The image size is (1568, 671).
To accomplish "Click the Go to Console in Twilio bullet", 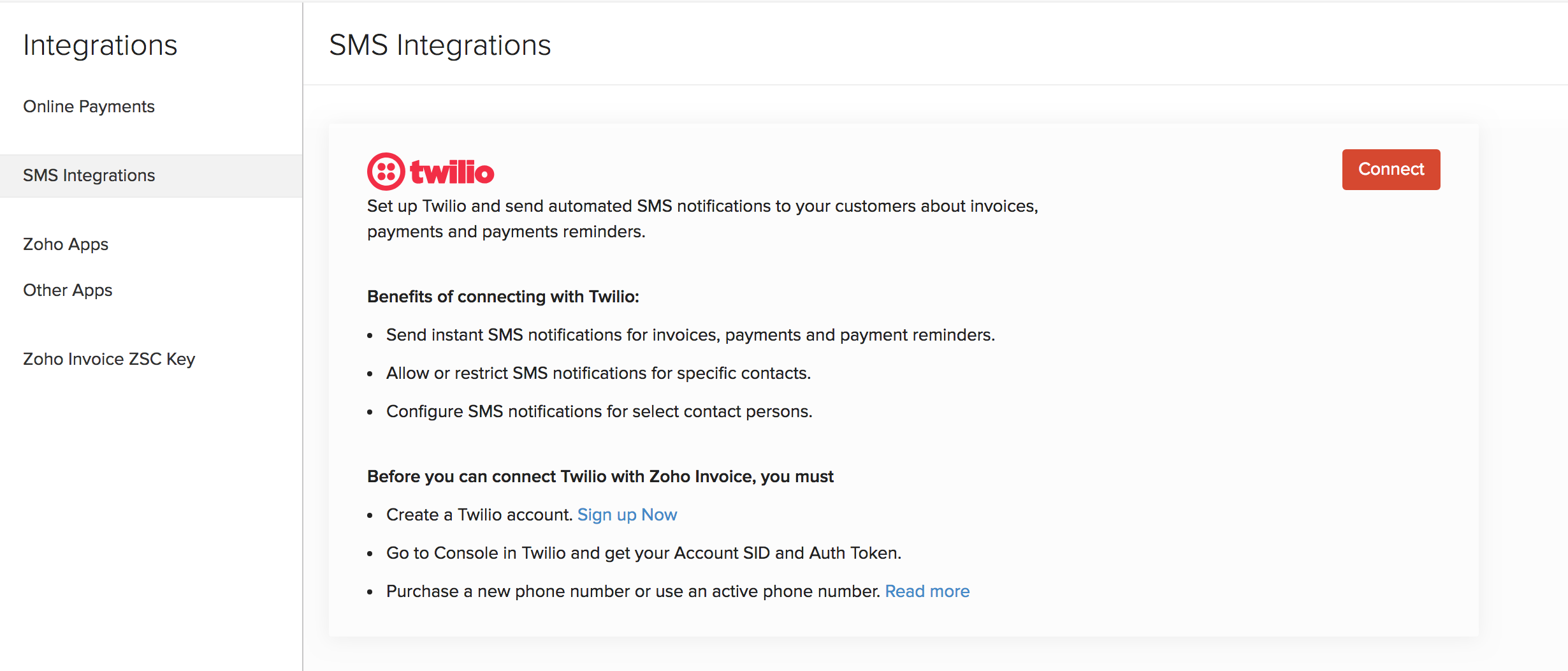I will coord(643,553).
